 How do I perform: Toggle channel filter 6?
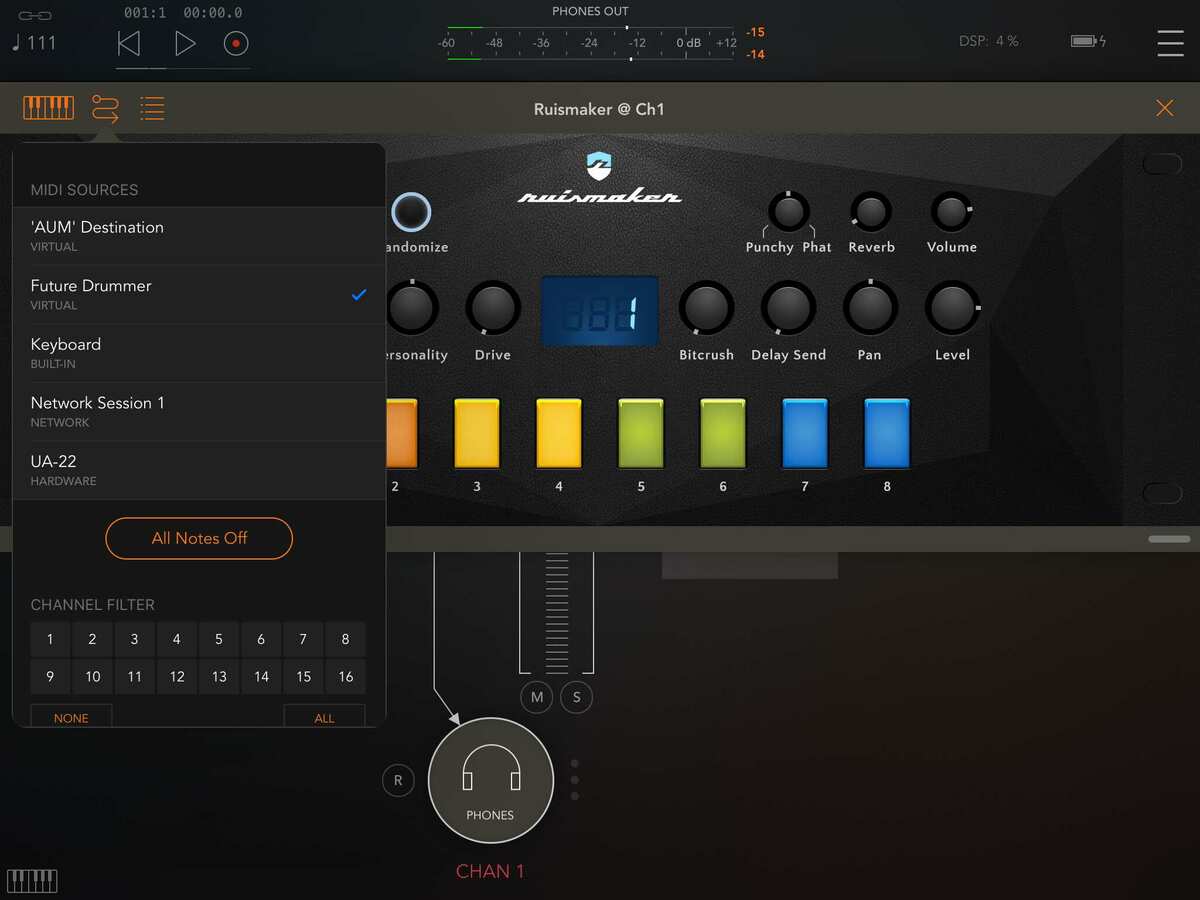point(261,639)
